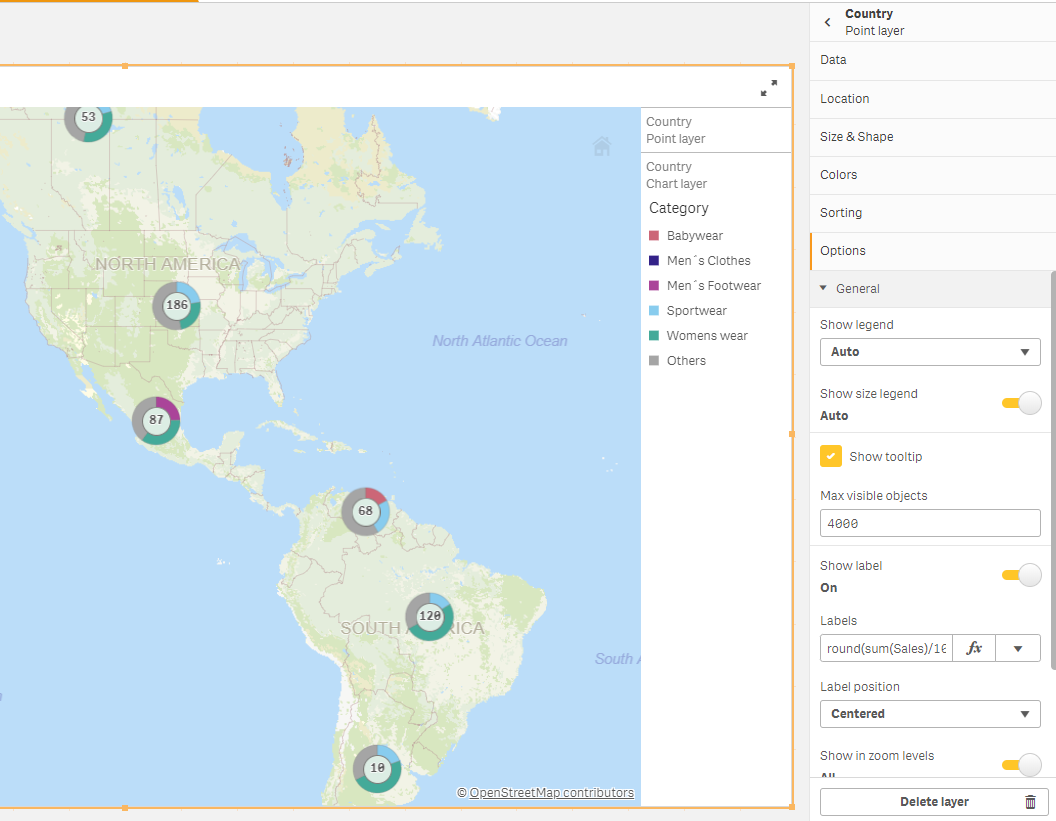Open the OpenStreetMap contributors link
Viewport: 1056px width, 821px height.
[546, 792]
